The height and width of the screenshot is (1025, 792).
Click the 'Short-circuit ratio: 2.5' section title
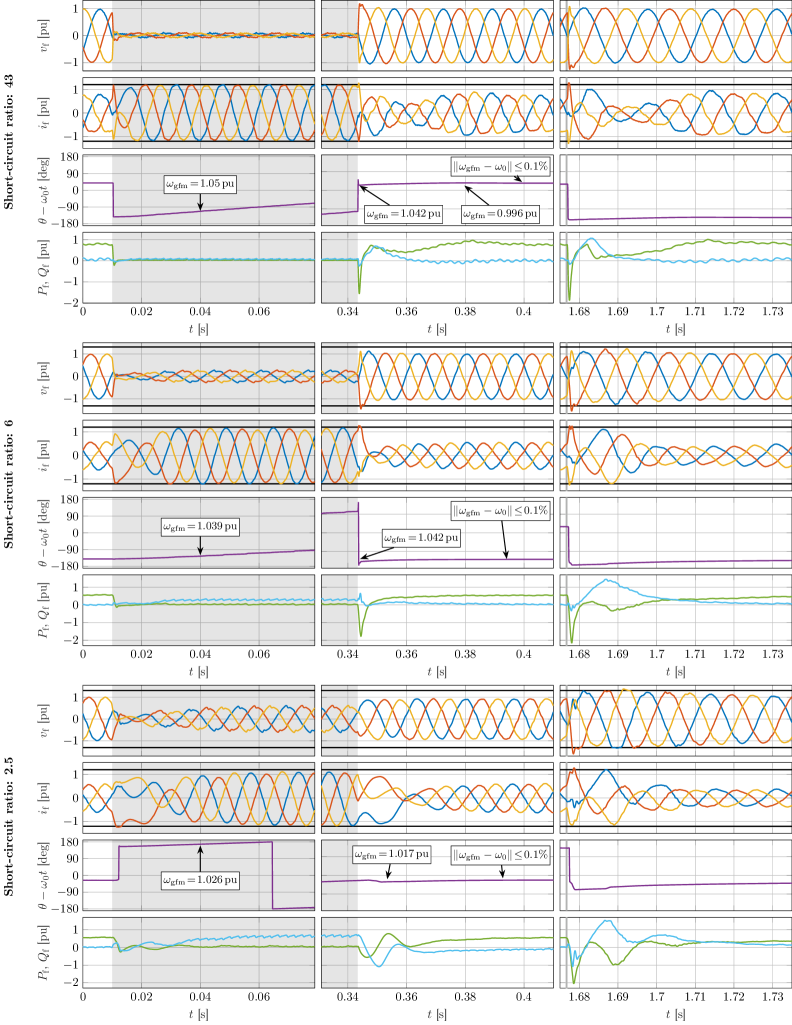tap(8, 827)
